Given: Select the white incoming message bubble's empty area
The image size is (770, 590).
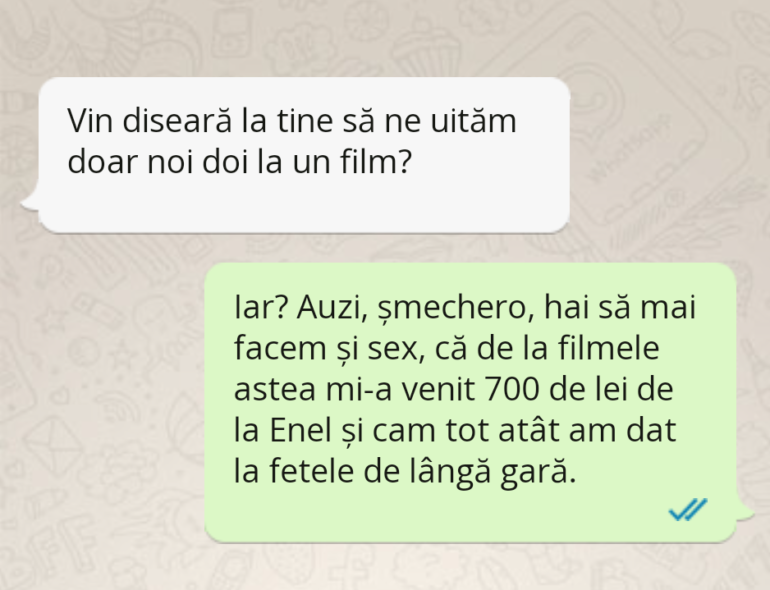Looking at the screenshot, I should pos(304,204).
